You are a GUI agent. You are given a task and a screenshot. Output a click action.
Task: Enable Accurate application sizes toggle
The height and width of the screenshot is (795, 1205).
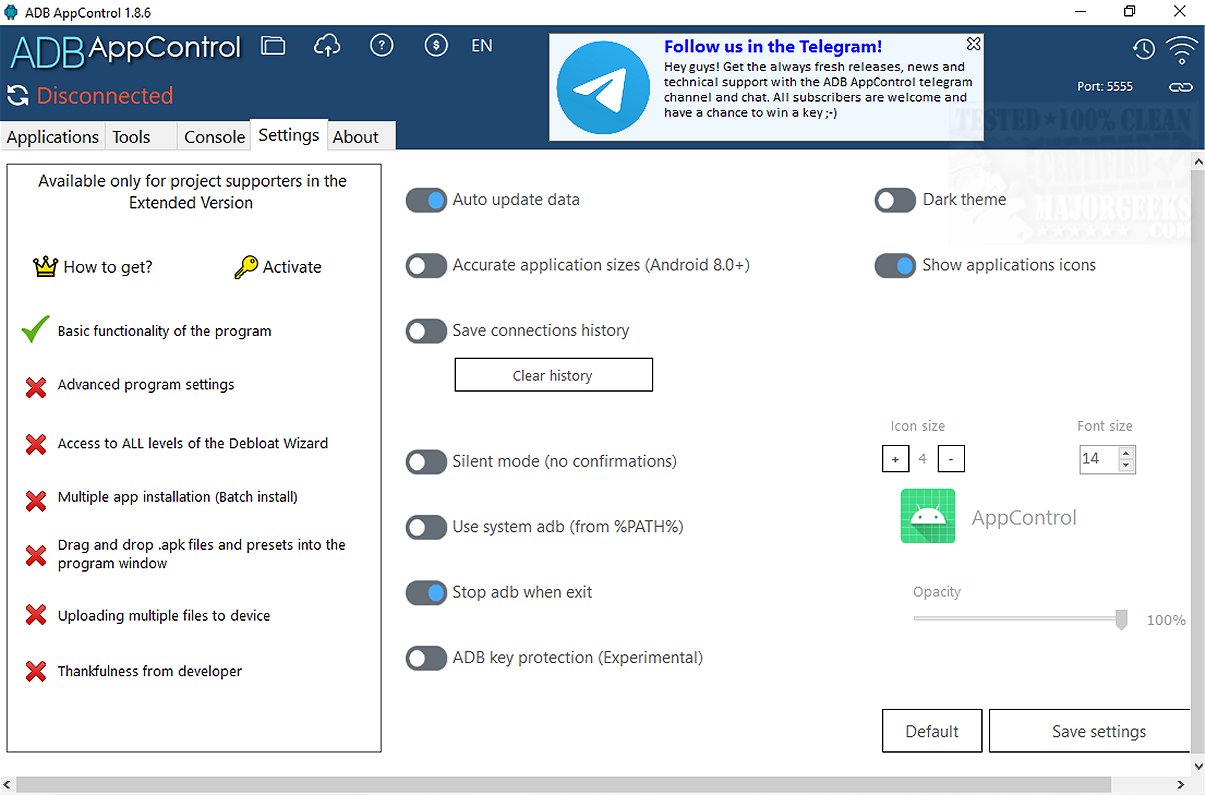pos(426,266)
